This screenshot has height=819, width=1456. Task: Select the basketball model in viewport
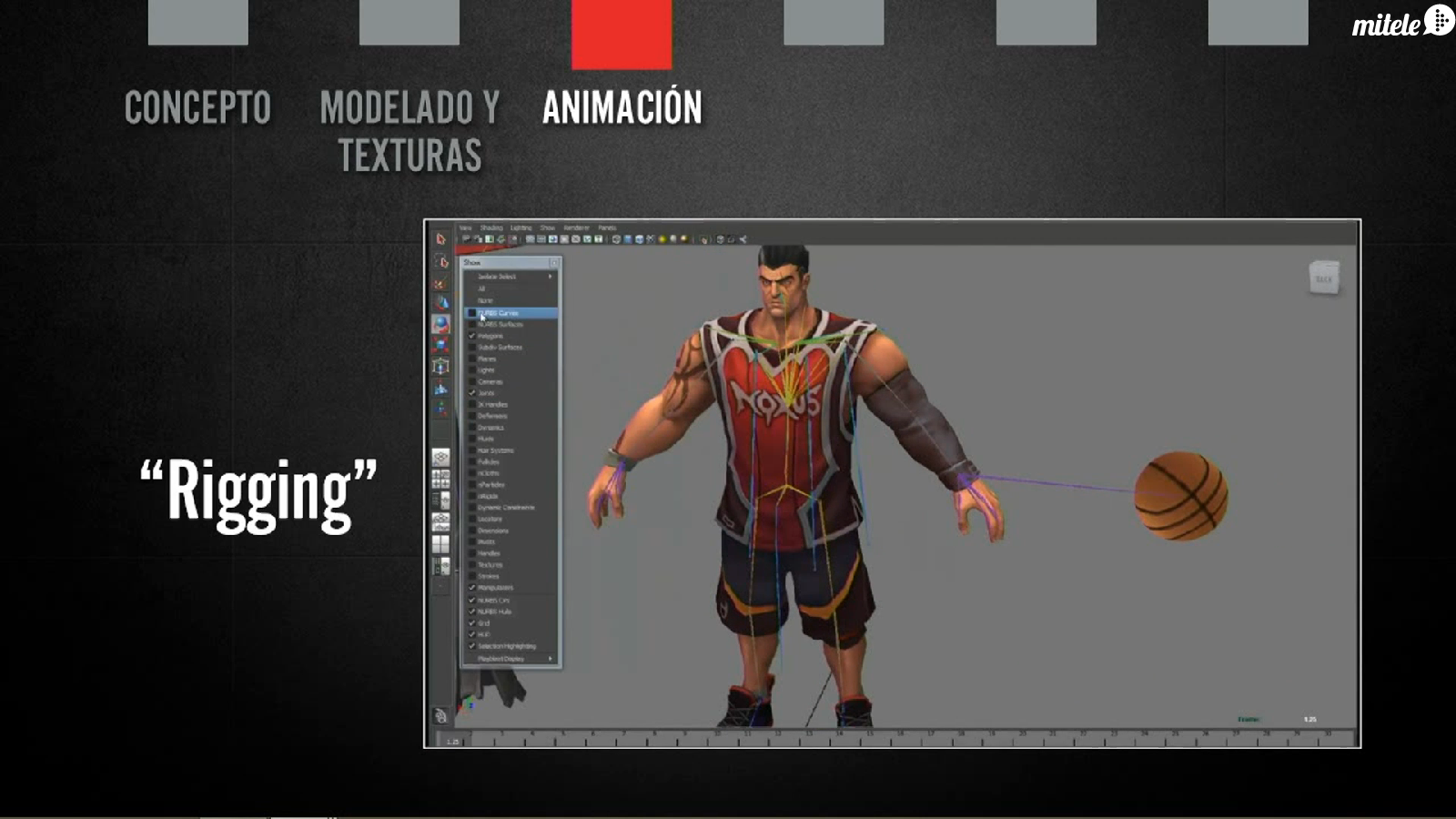[x=1181, y=496]
